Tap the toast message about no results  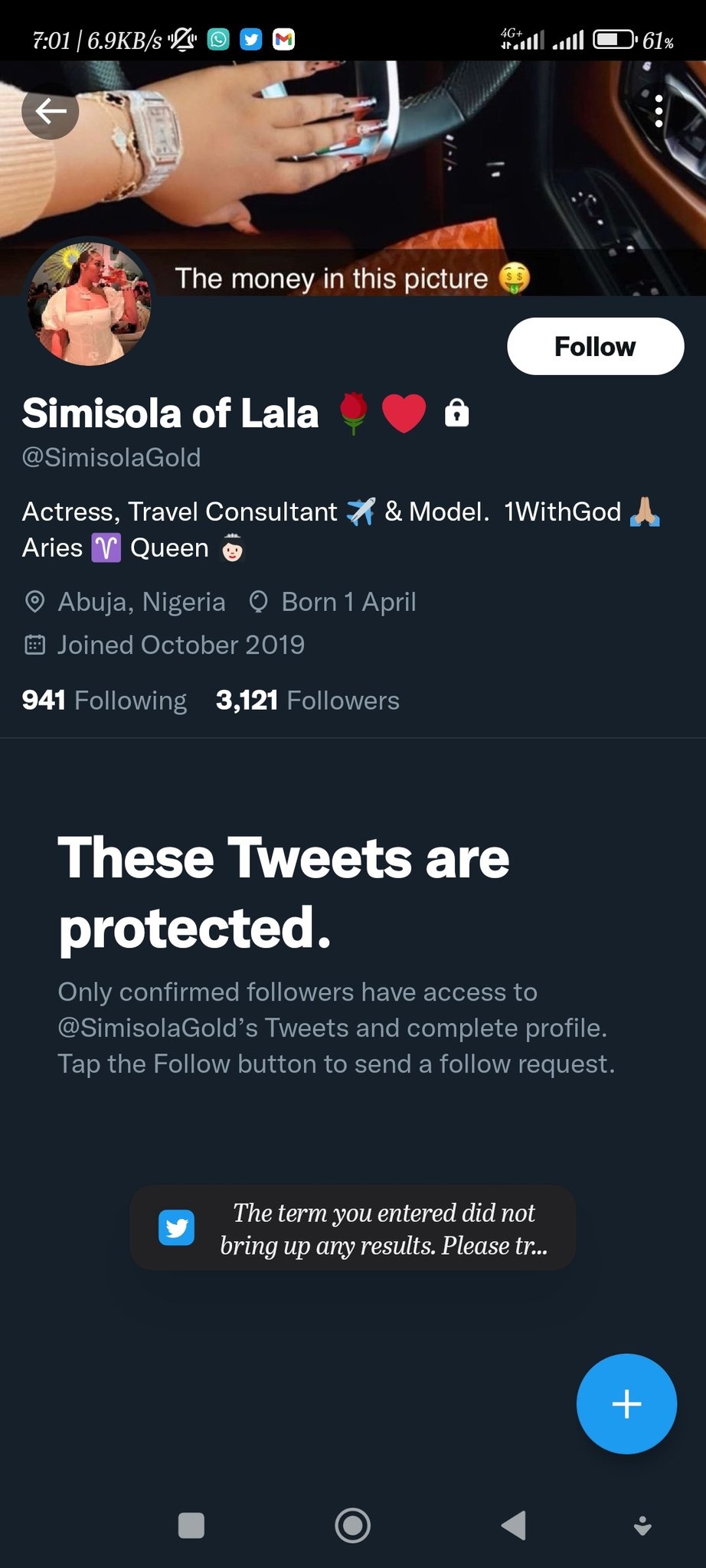point(353,1228)
